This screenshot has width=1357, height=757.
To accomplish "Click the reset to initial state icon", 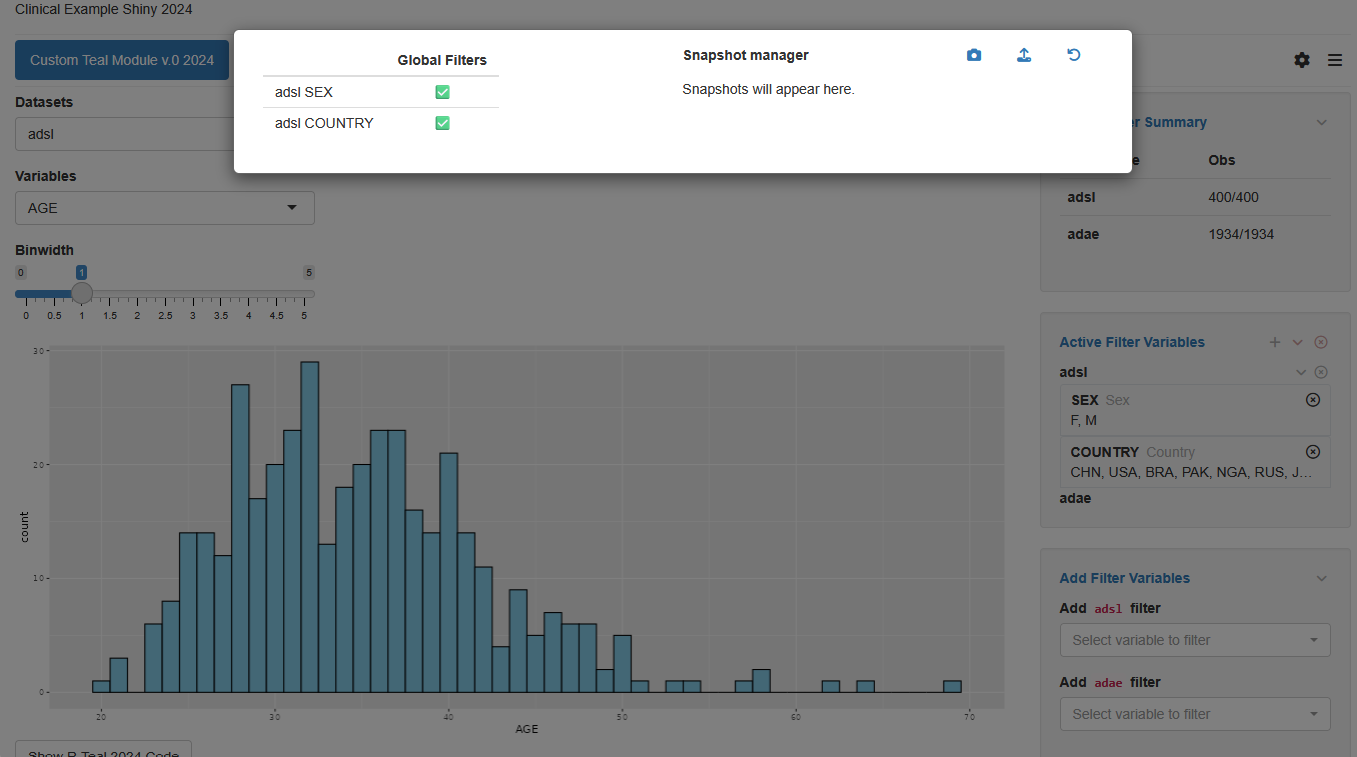I will 1074,55.
